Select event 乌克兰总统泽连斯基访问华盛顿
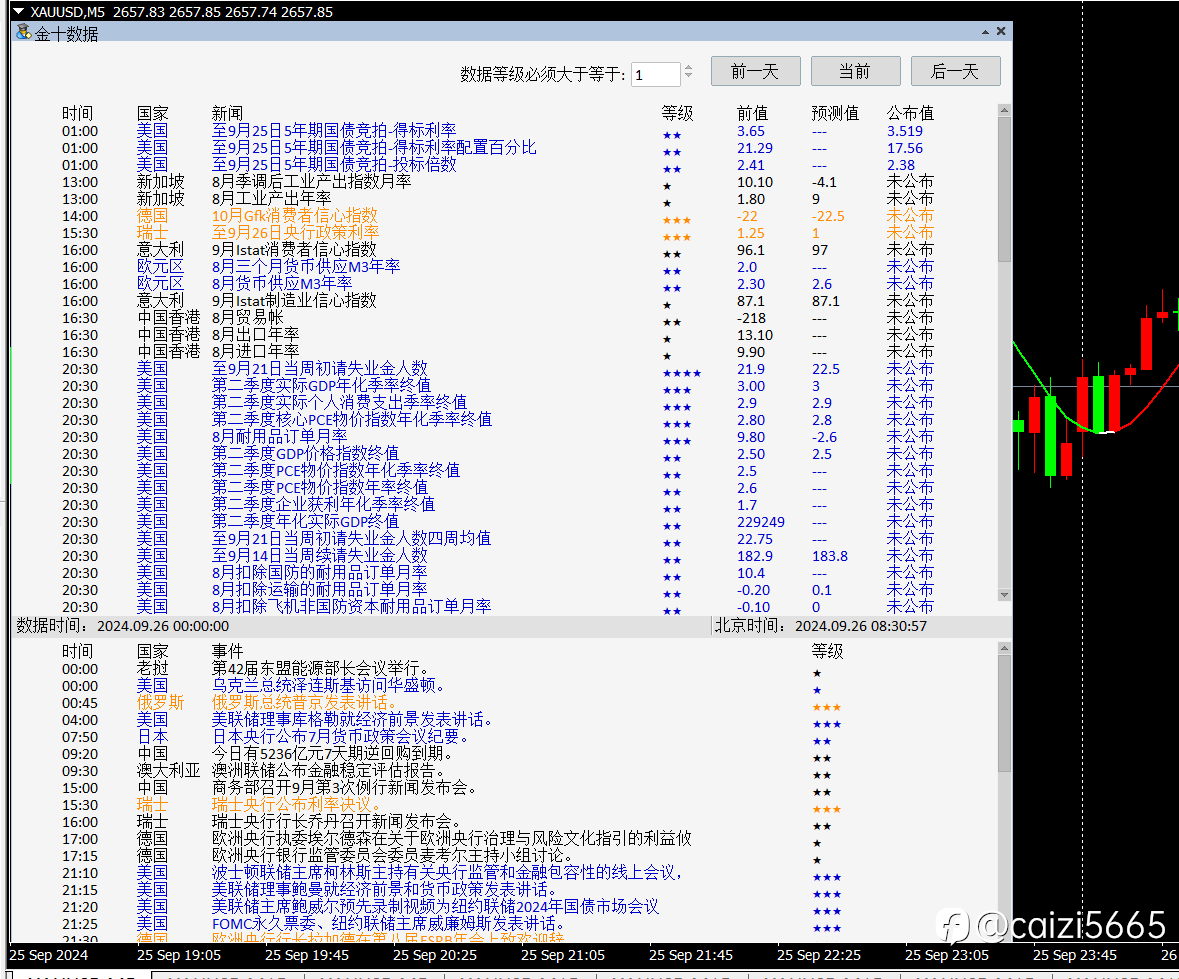The width and height of the screenshot is (1179, 979). pyautogui.click(x=451, y=686)
